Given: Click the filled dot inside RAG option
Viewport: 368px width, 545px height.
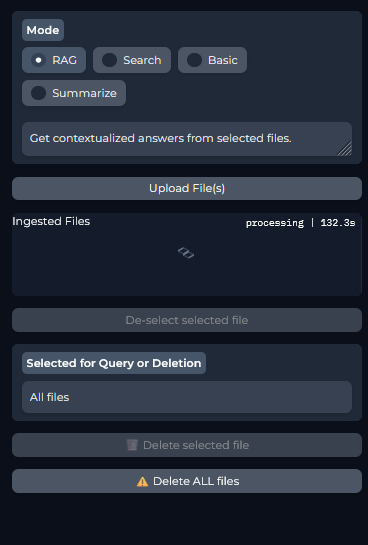Looking at the screenshot, I should (x=39, y=60).
